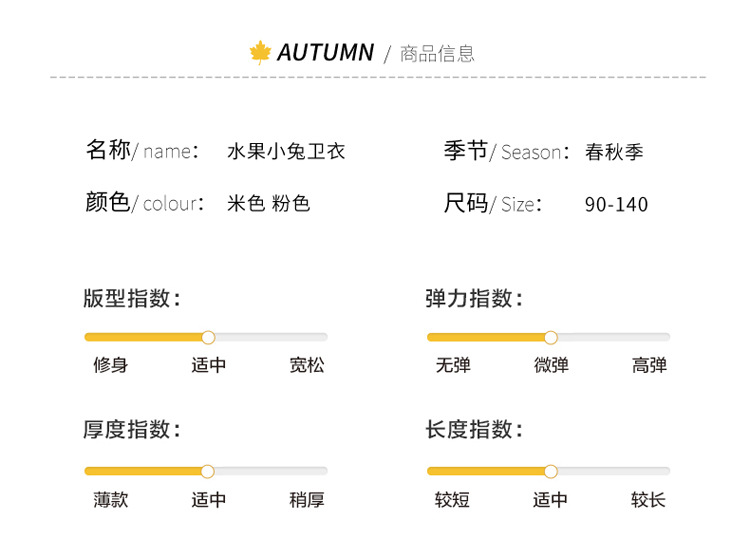The width and height of the screenshot is (750, 556).
Task: Click the colour value 米色 粉色
Action: (268, 204)
